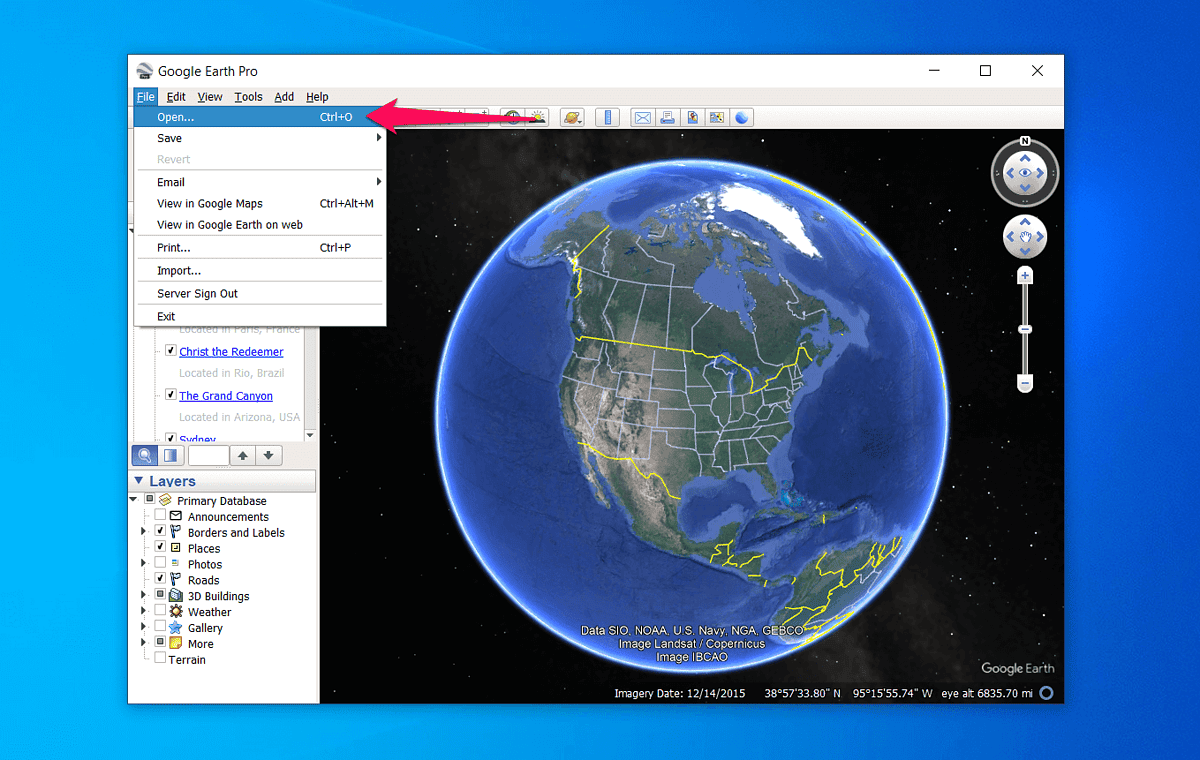Toggle the sunlight toolbar icon

click(537, 118)
